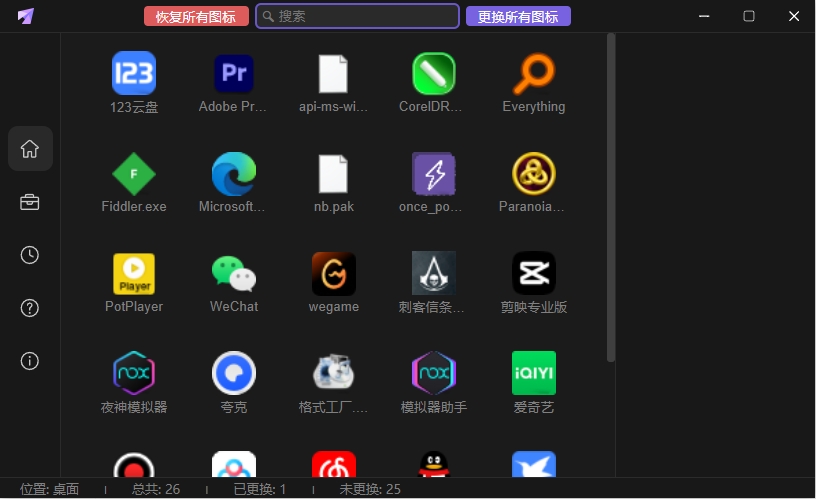Click the wegame icon
The image size is (816, 499).
[x=334, y=273]
